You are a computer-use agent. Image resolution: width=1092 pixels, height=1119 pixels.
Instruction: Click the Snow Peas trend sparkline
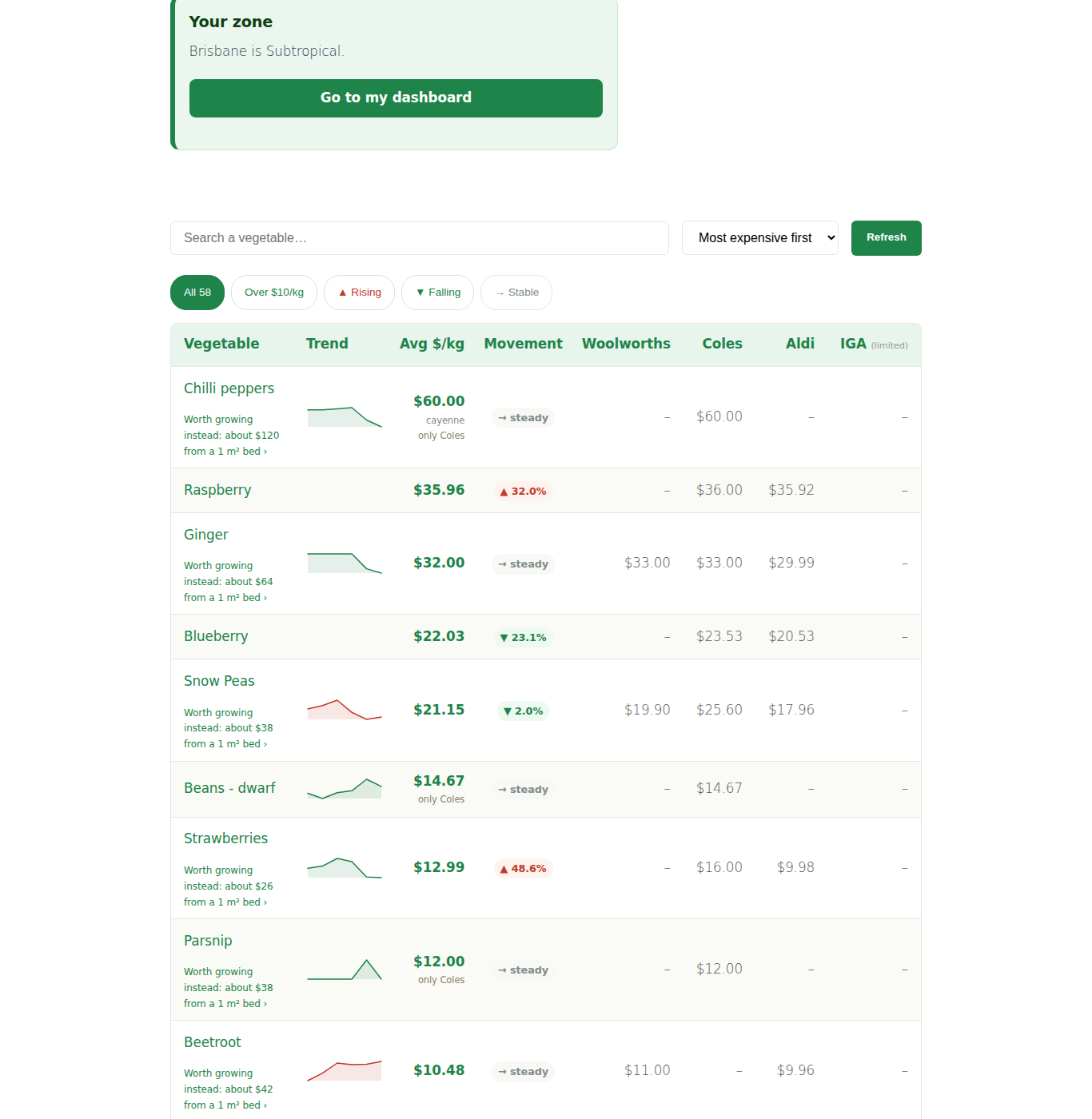tap(345, 710)
